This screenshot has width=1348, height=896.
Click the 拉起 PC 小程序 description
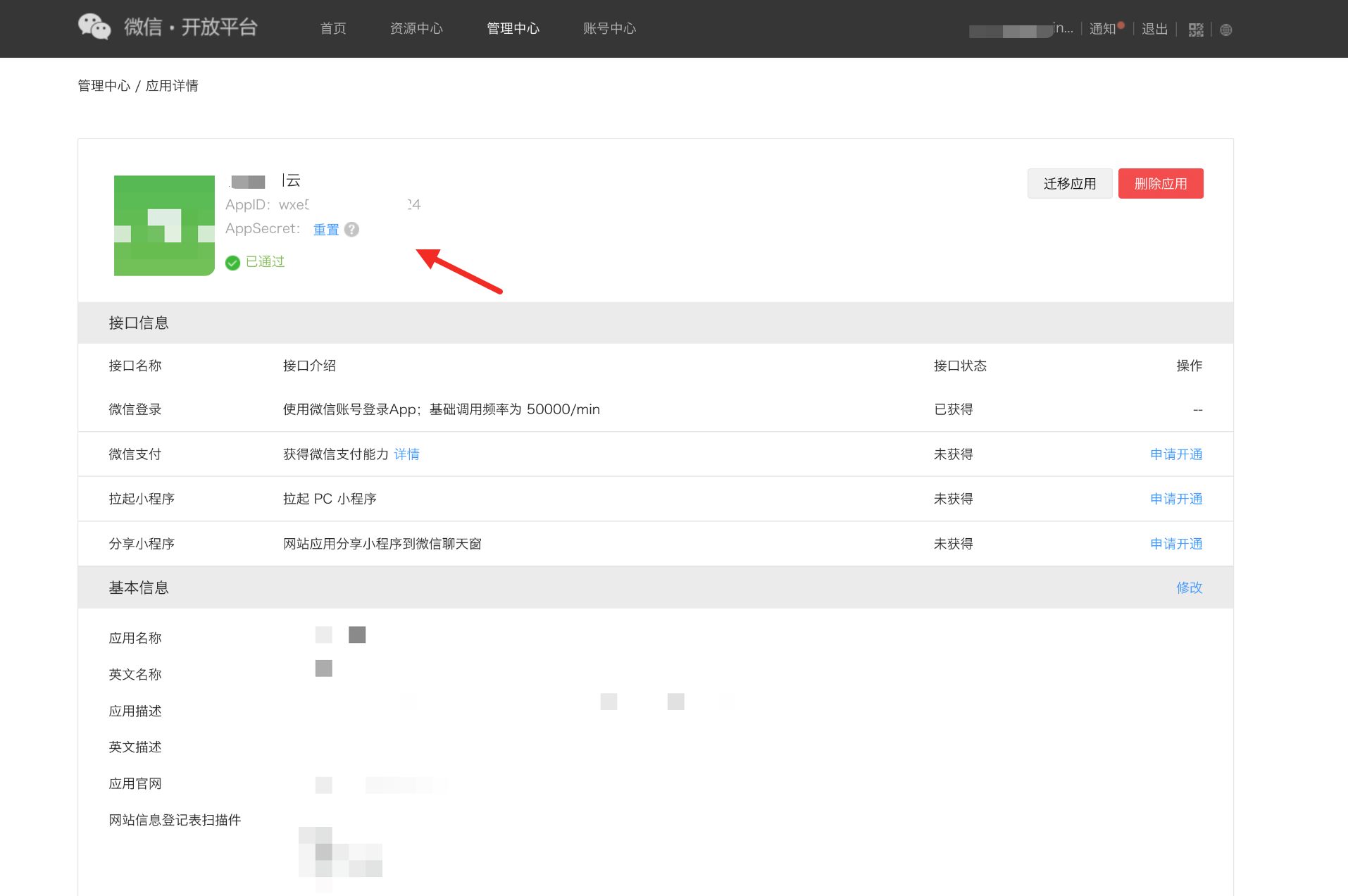pyautogui.click(x=330, y=499)
